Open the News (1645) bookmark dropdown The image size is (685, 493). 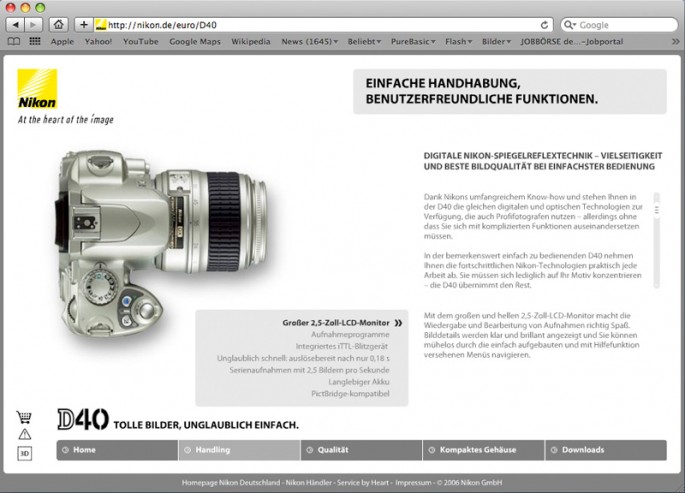coord(309,41)
